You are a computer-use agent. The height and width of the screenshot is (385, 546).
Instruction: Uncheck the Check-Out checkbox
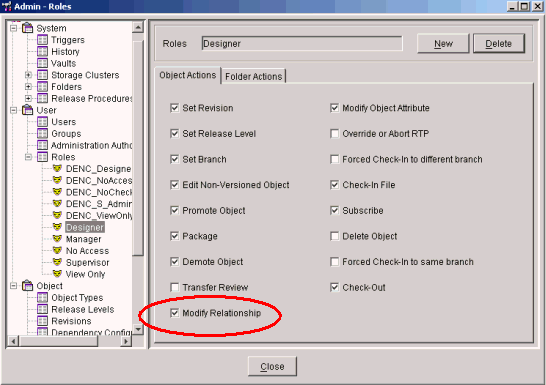pos(334,288)
